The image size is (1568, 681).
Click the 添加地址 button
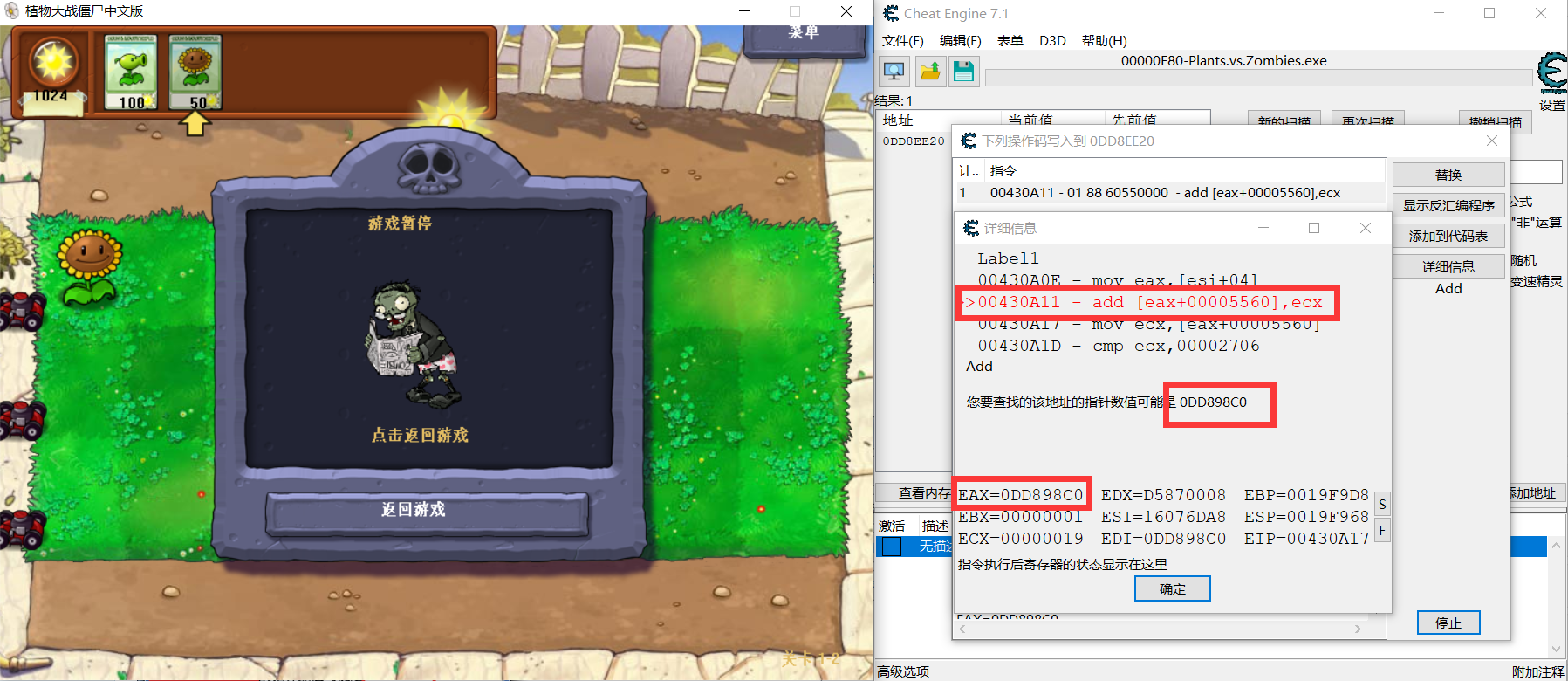pyautogui.click(x=1537, y=493)
